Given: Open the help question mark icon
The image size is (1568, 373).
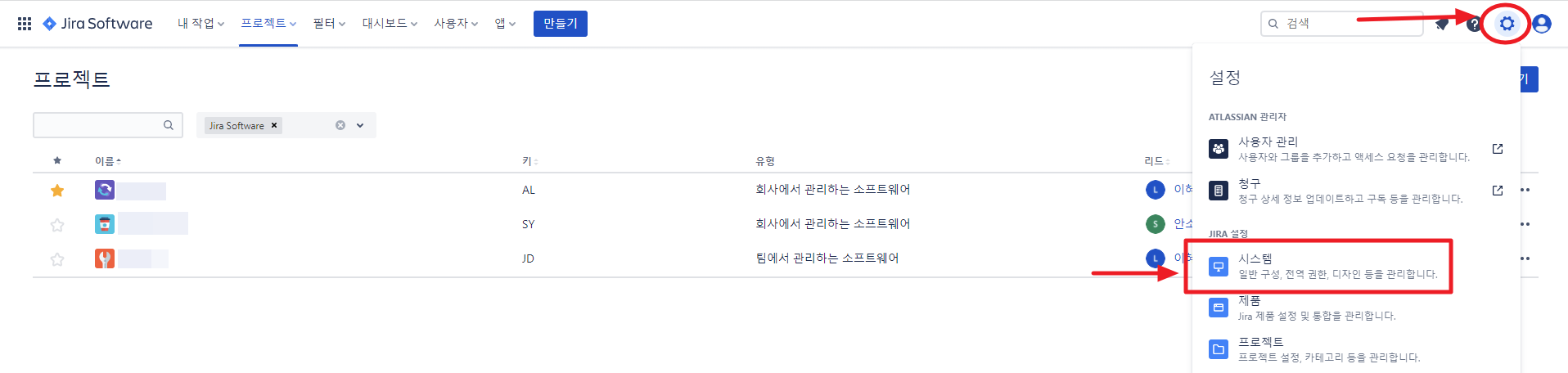Looking at the screenshot, I should click(1474, 24).
